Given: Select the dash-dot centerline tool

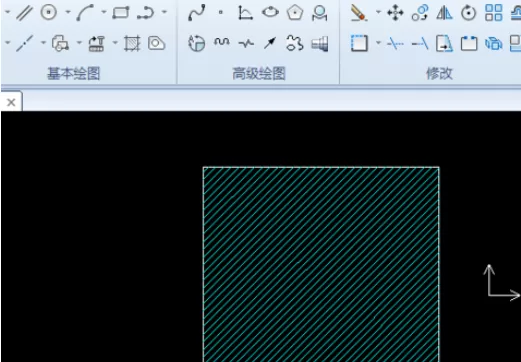Looking at the screenshot, I should (x=24, y=43).
